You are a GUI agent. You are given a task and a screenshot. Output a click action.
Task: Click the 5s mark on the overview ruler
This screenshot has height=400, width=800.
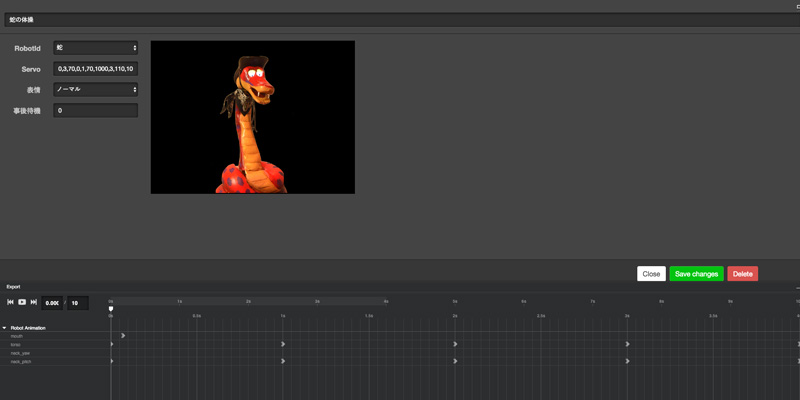(455, 302)
